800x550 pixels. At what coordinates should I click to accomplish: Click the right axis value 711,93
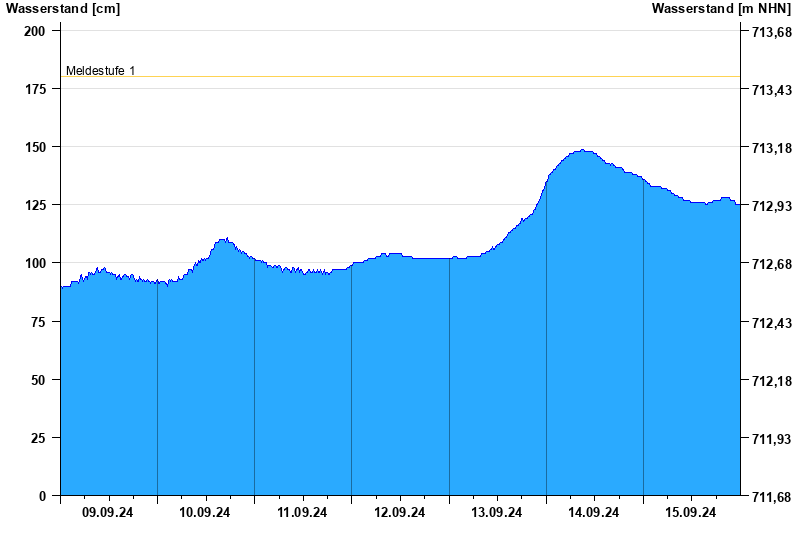[x=772, y=439]
